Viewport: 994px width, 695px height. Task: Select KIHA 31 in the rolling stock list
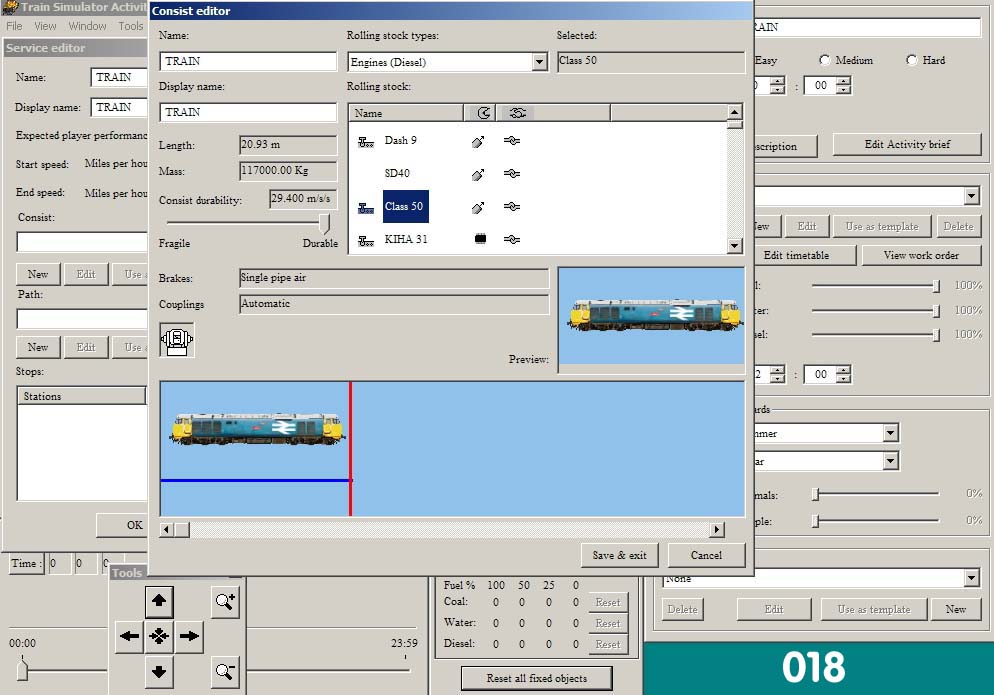[x=406, y=239]
